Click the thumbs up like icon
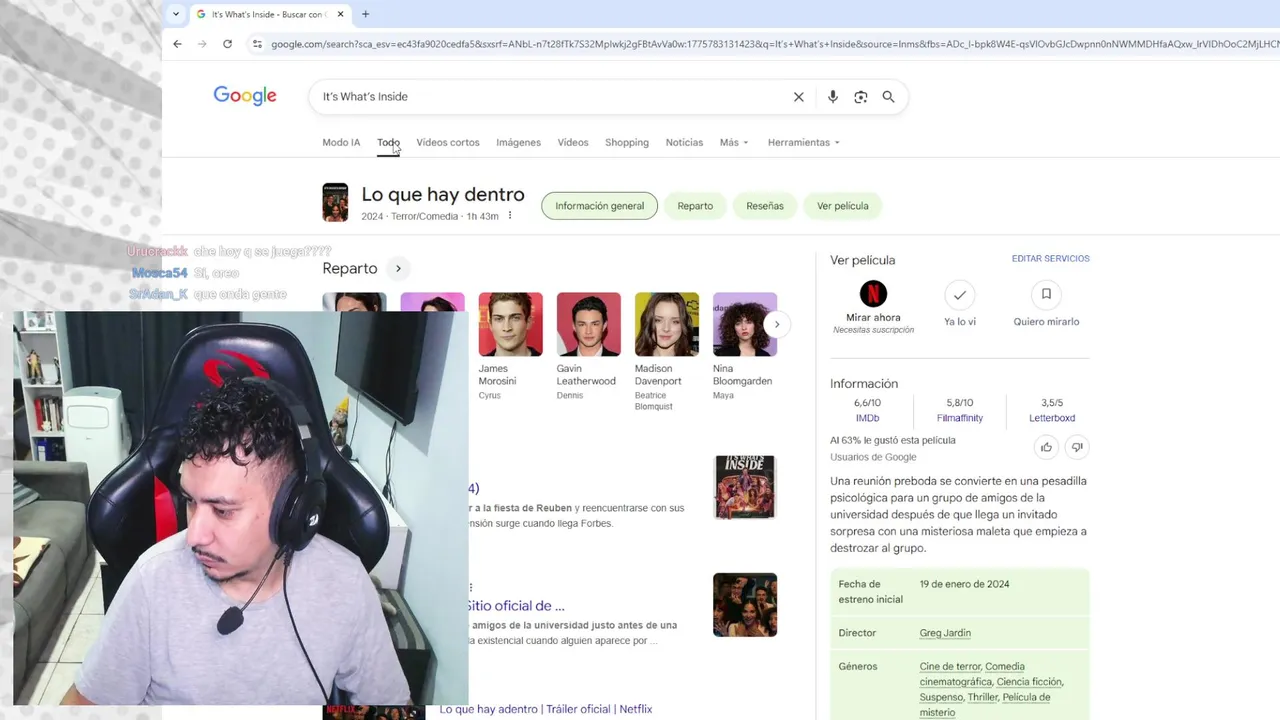Image resolution: width=1280 pixels, height=720 pixels. tap(1046, 447)
